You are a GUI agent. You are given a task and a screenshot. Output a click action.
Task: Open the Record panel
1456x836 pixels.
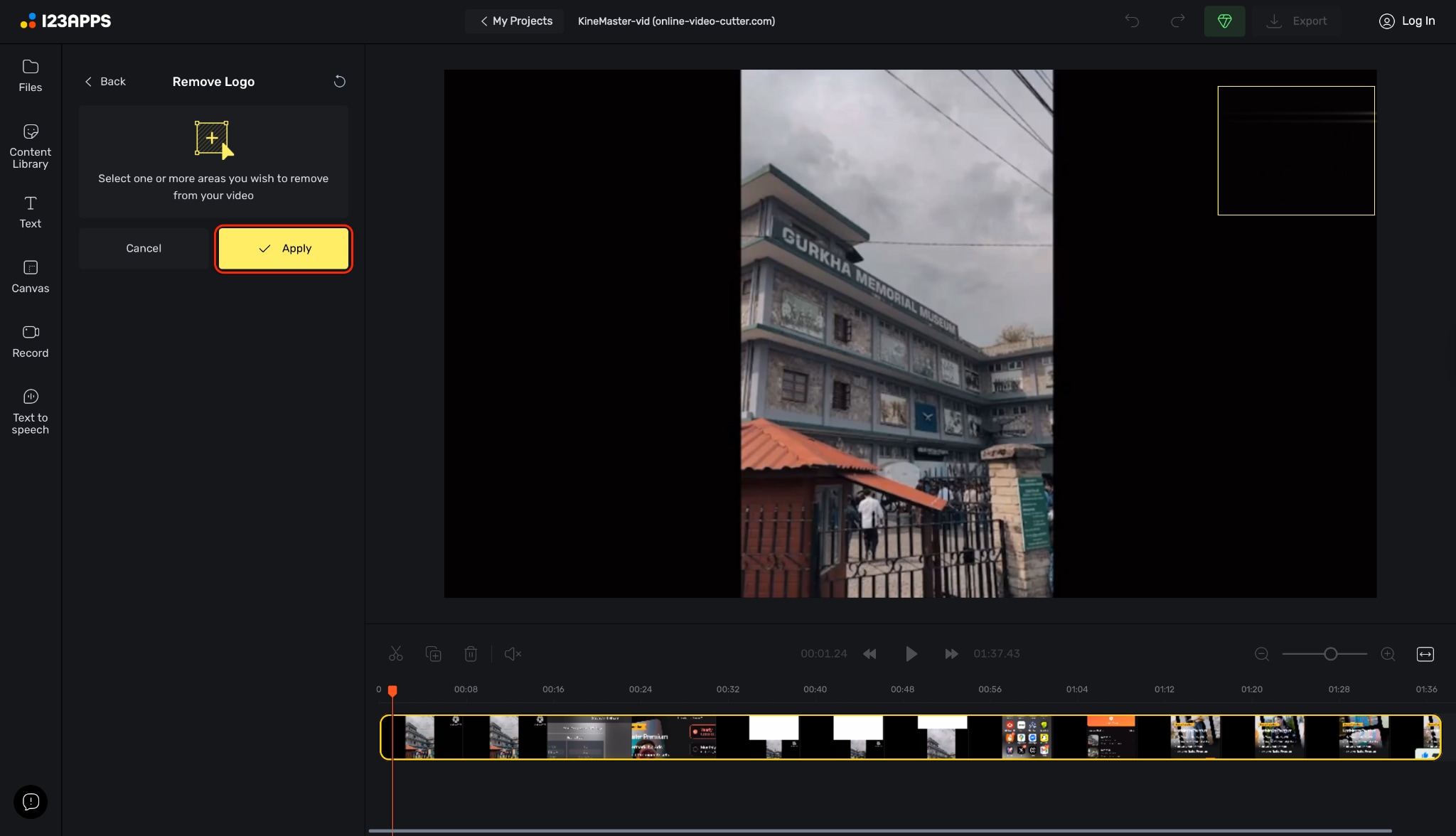pyautogui.click(x=30, y=341)
